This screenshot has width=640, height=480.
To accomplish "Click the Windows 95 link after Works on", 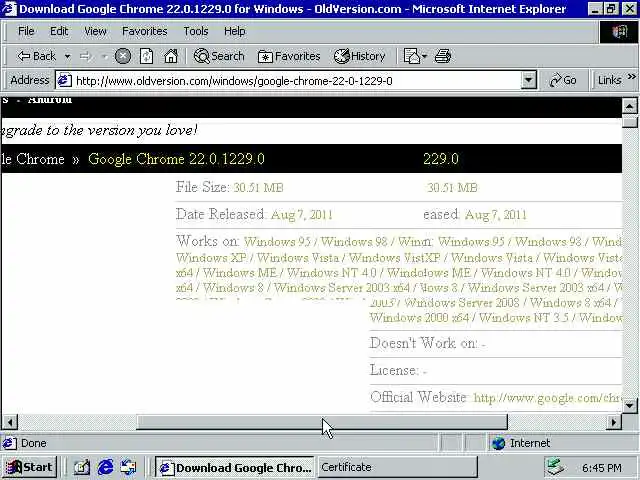I will coord(277,242).
